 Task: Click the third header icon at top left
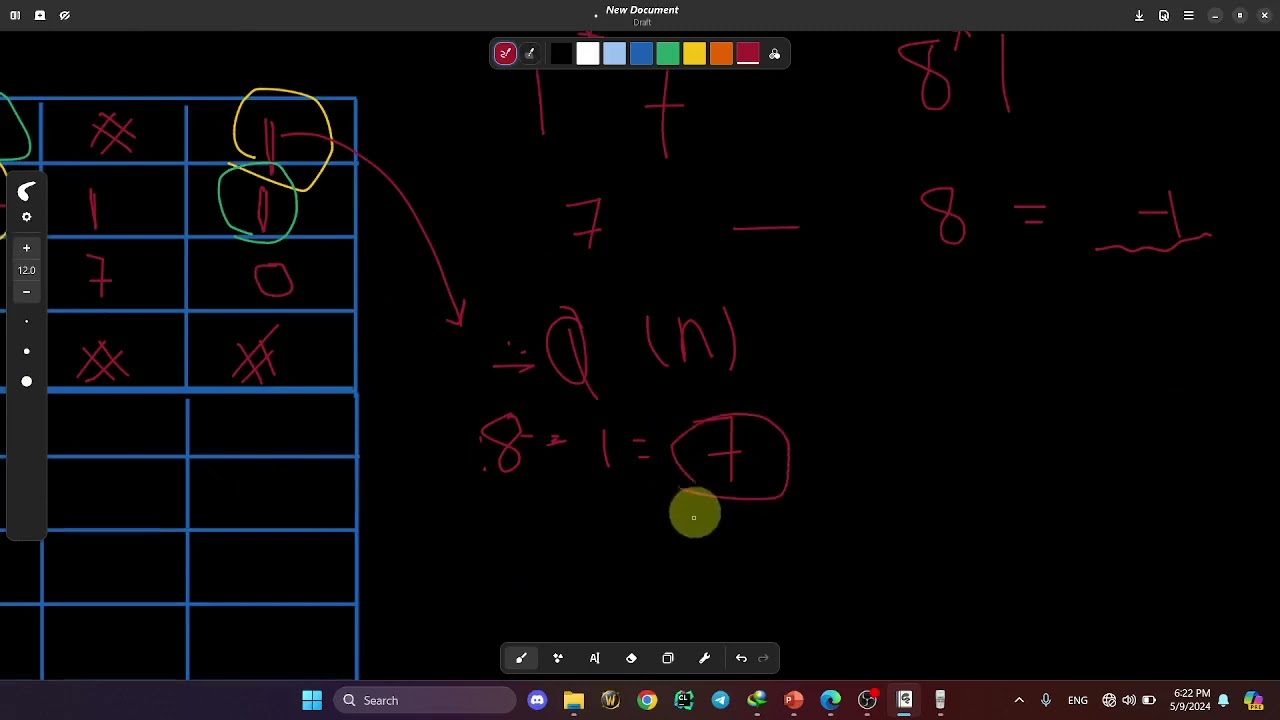(x=65, y=15)
